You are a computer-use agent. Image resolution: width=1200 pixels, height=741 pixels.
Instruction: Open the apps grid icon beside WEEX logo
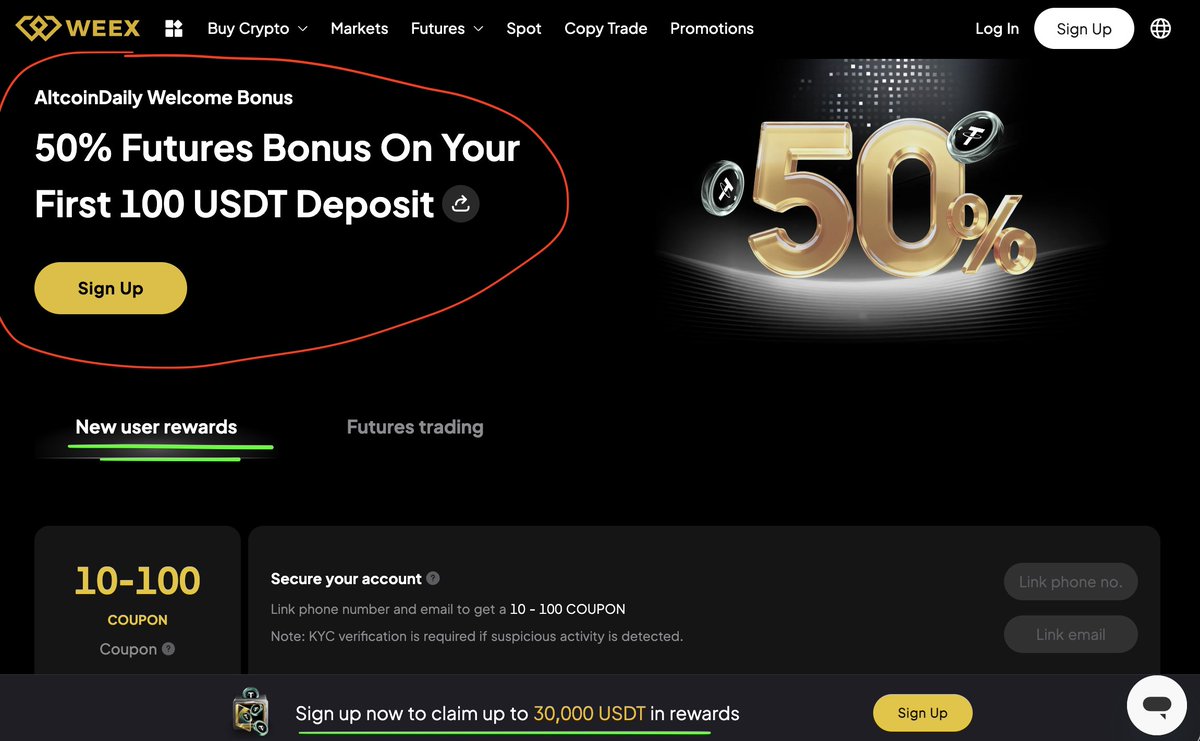coord(174,28)
